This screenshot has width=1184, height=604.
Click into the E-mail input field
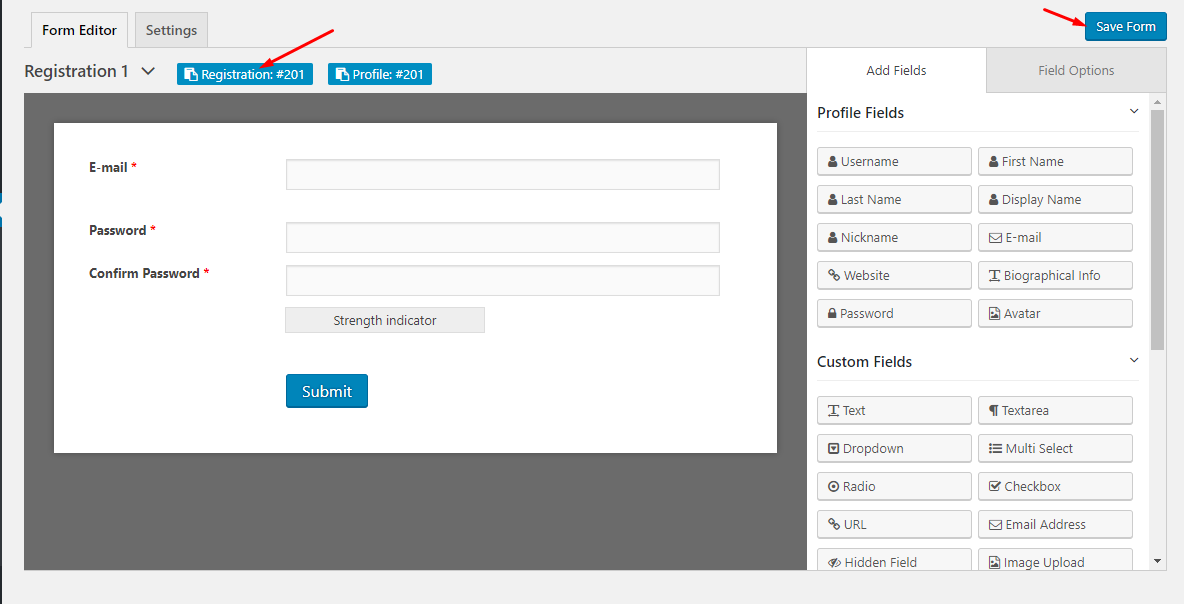pos(502,174)
